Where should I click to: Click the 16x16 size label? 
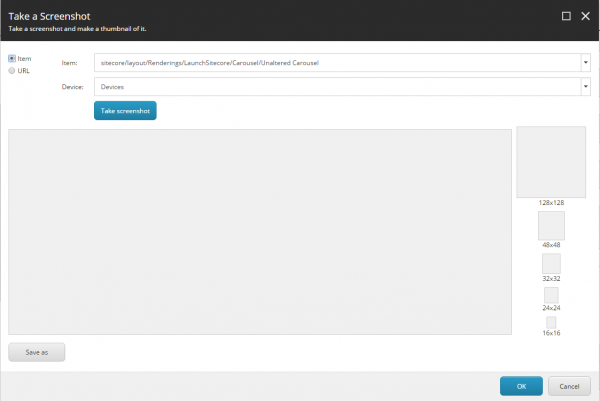[551, 333]
